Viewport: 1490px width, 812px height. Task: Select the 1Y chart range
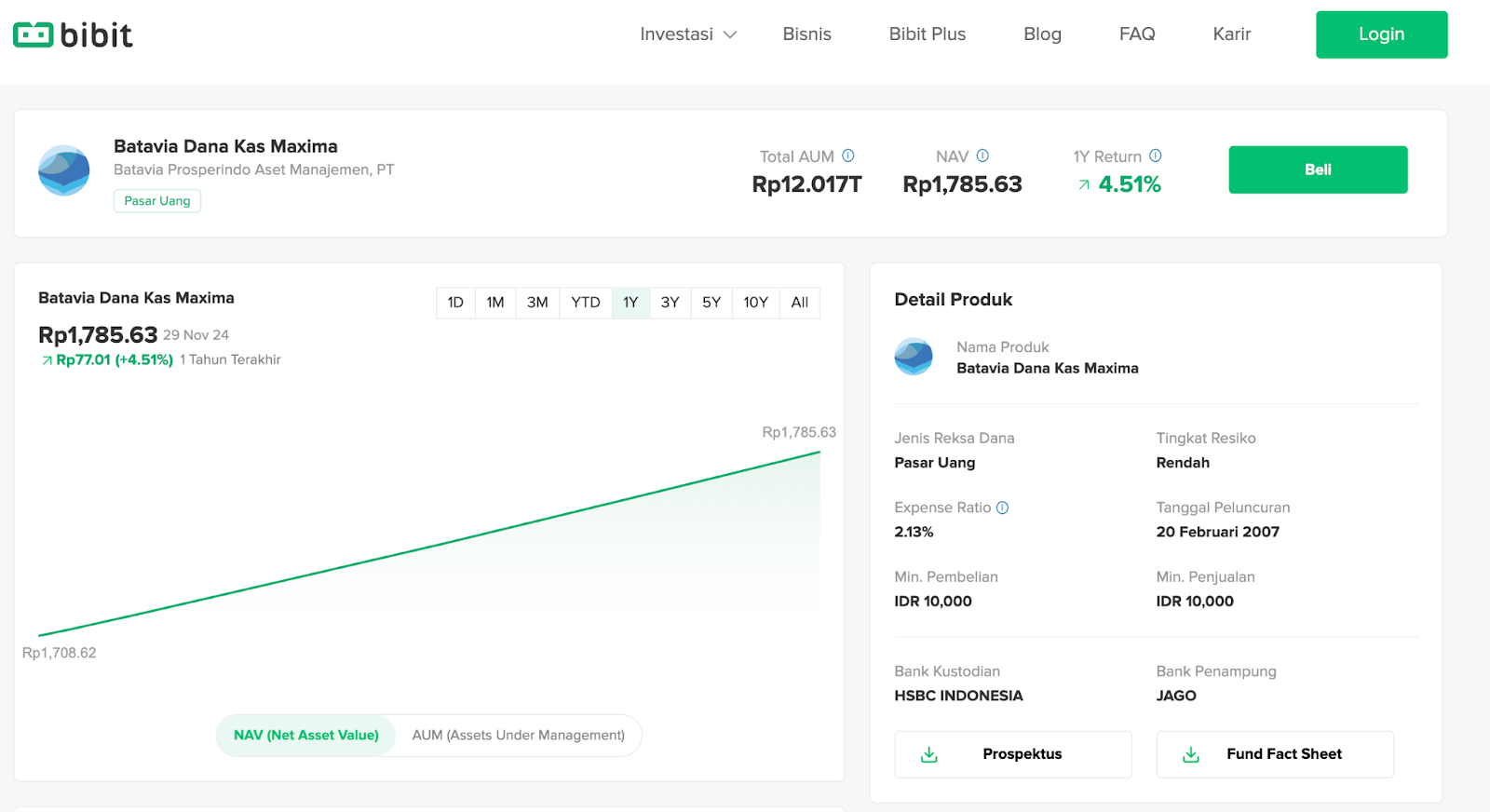click(x=630, y=303)
